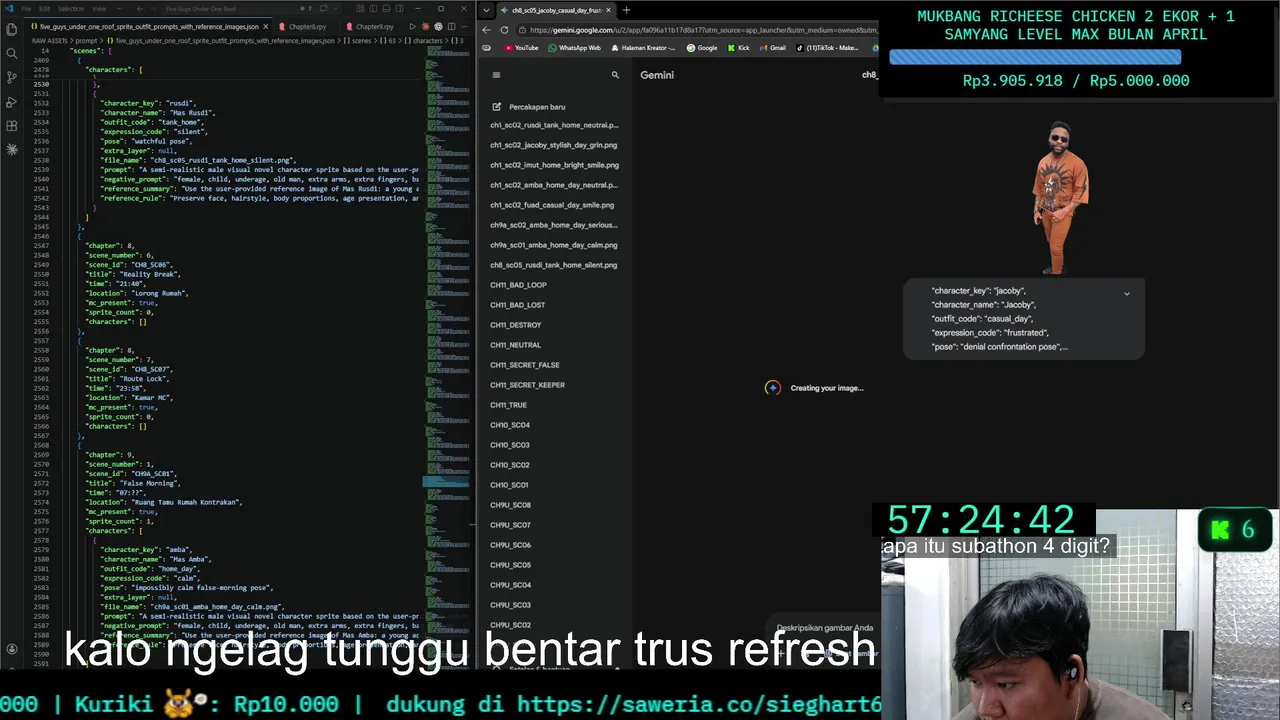1280x720 pixels.
Task: Open the Extensions view in VS Code
Action: click(x=12, y=125)
